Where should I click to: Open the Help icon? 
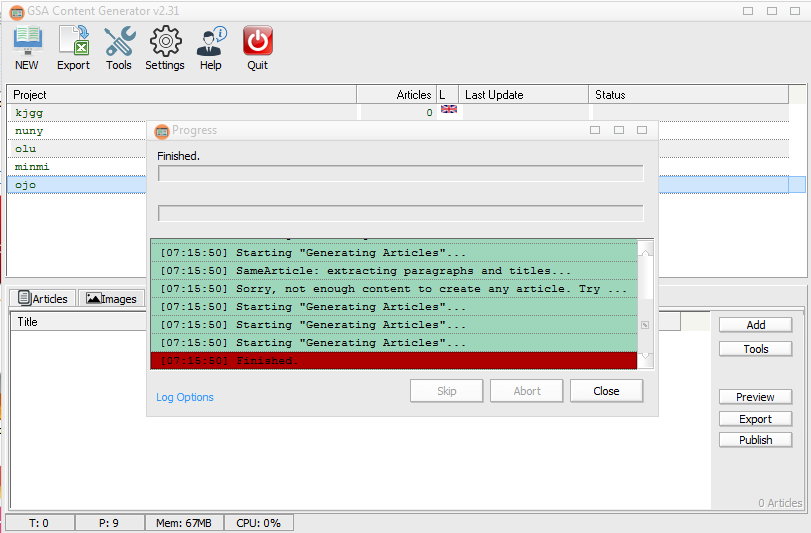click(211, 48)
